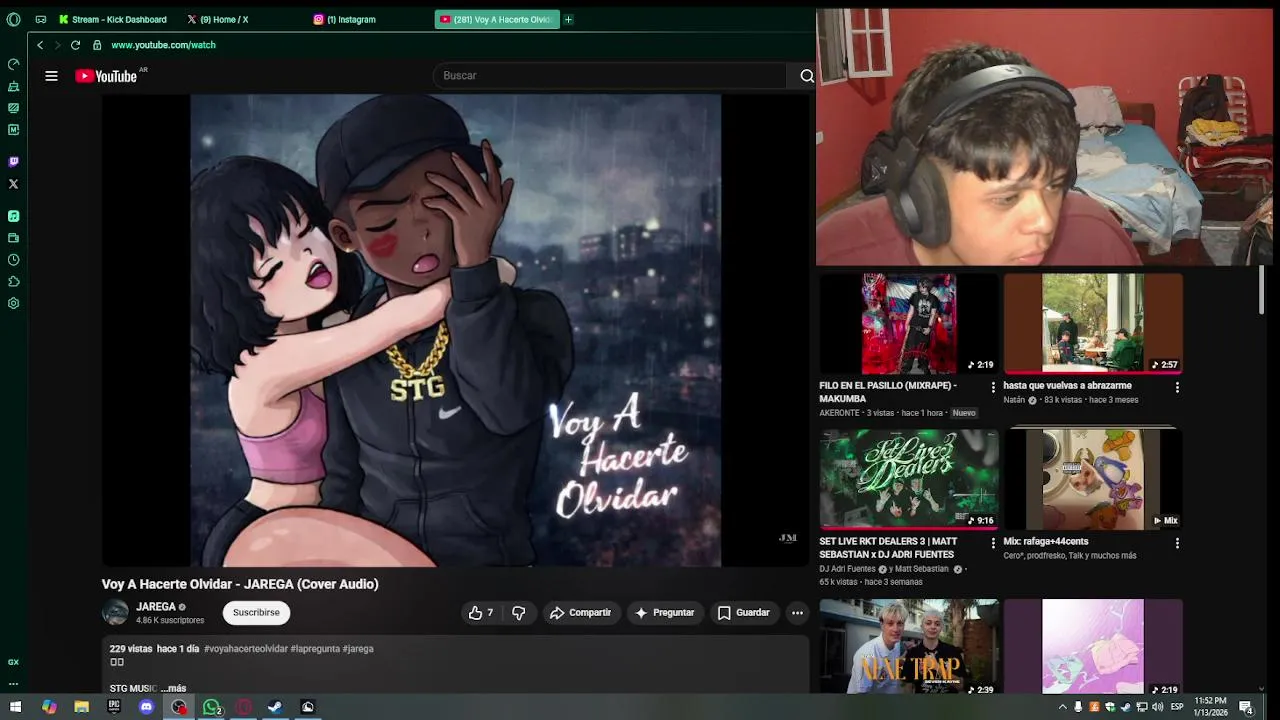This screenshot has width=1280, height=720.
Task: Switch to the (9) Home / X tab
Action: tap(218, 19)
